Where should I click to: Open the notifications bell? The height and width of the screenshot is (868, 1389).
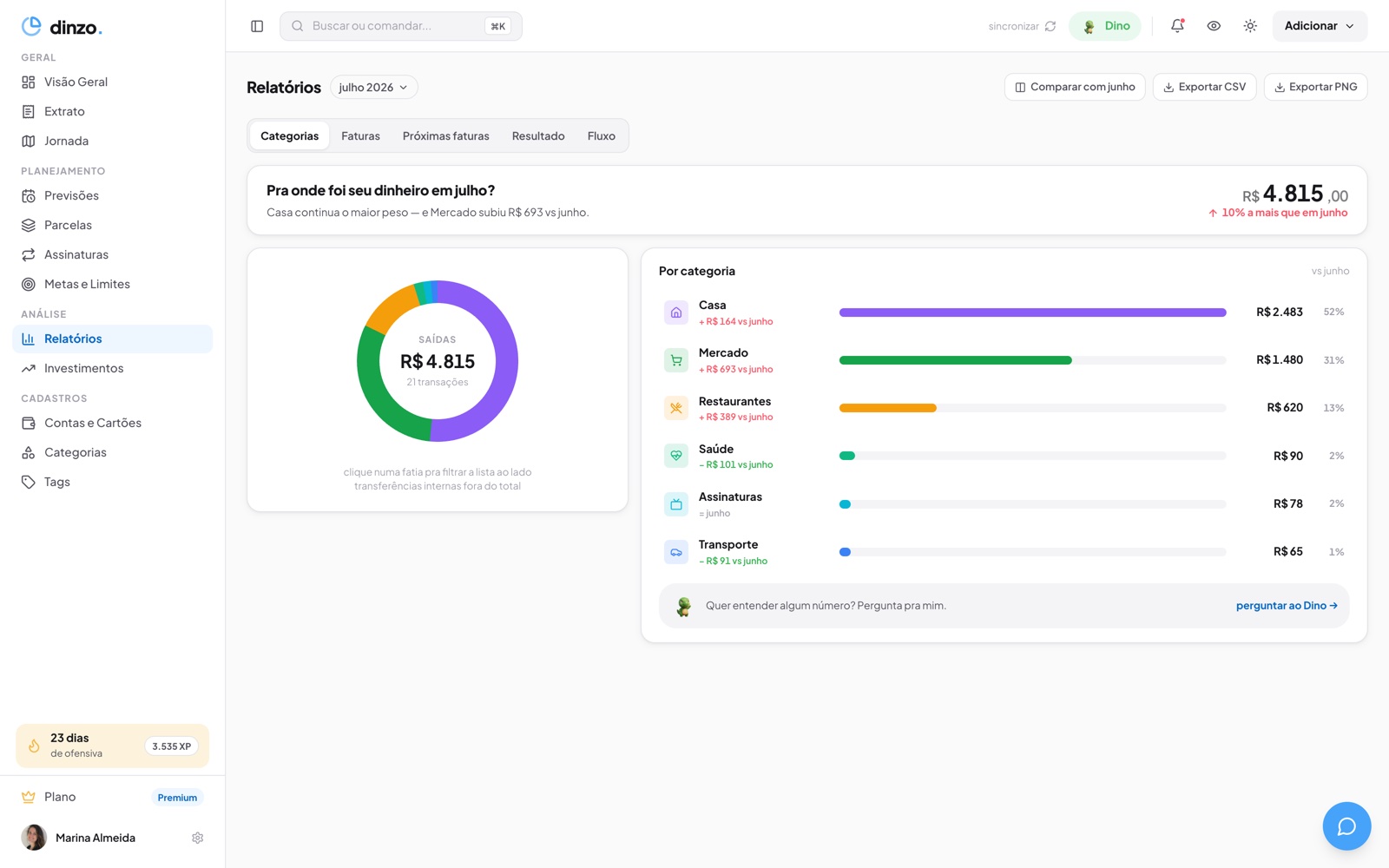click(x=1177, y=26)
